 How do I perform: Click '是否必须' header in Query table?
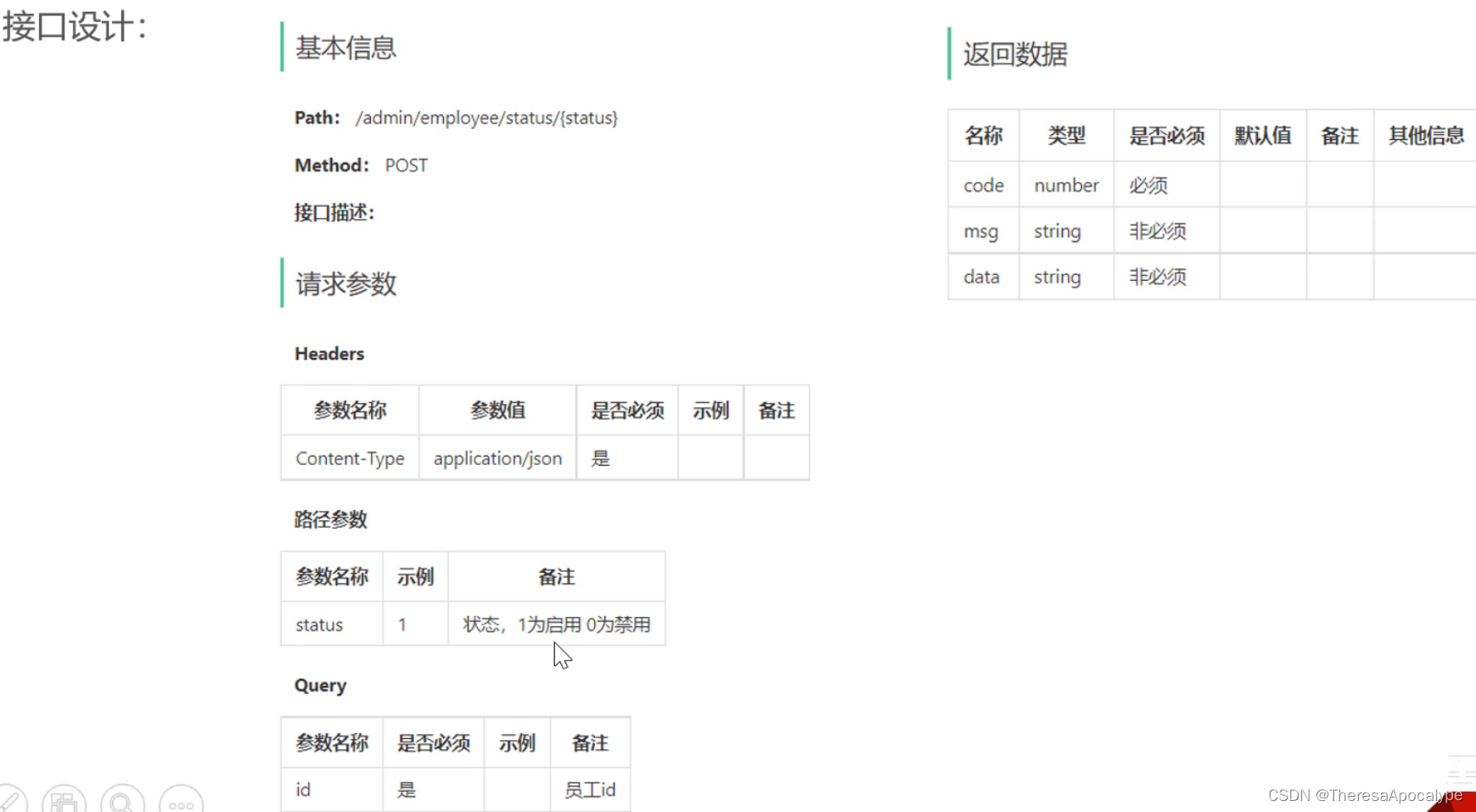434,743
